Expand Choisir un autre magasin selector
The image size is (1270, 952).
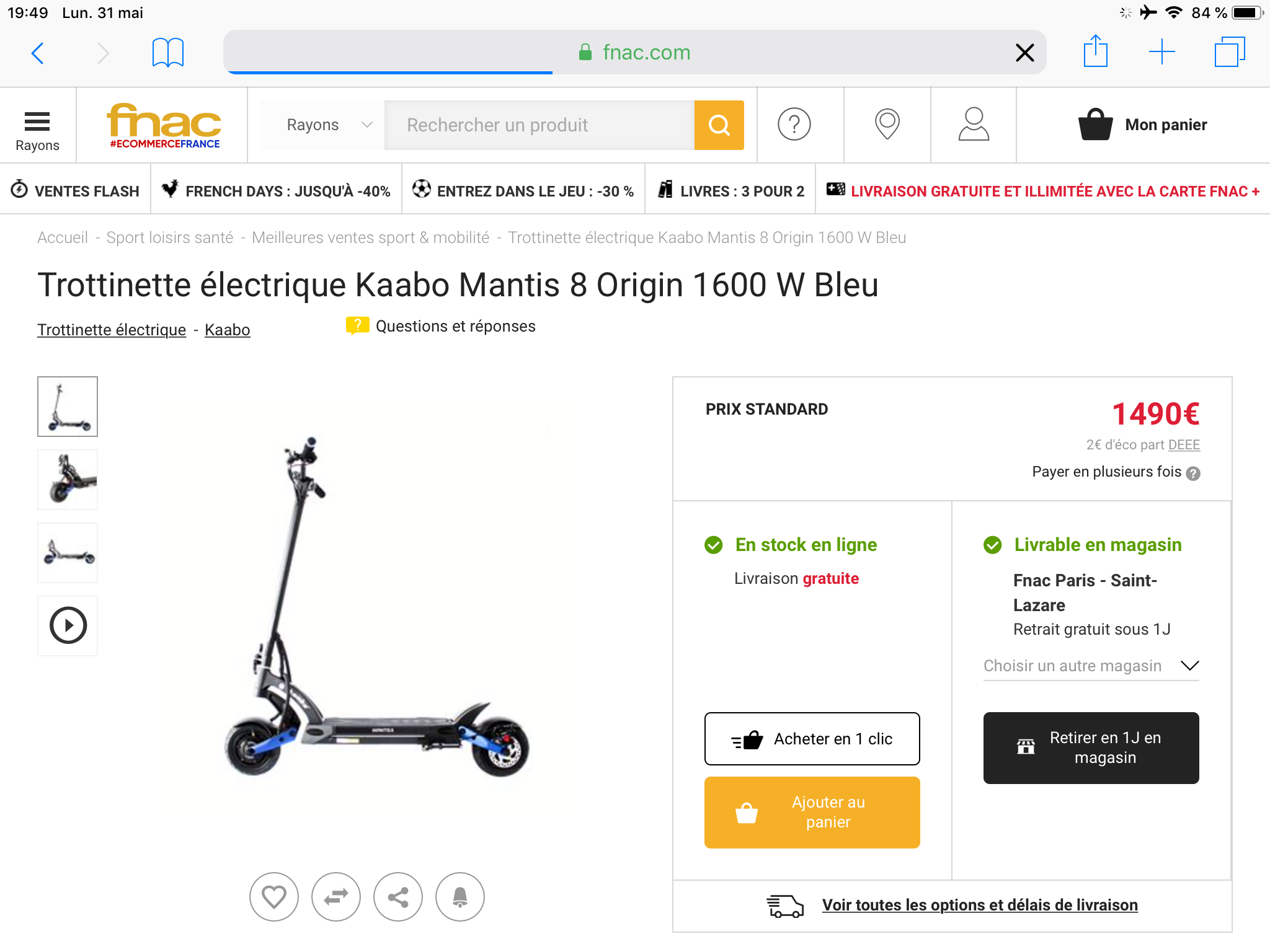pos(1091,666)
